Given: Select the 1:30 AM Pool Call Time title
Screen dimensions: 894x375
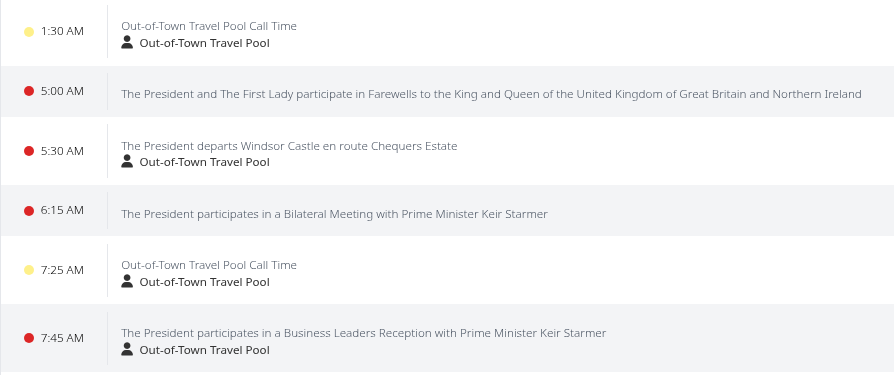Looking at the screenshot, I should click(209, 26).
